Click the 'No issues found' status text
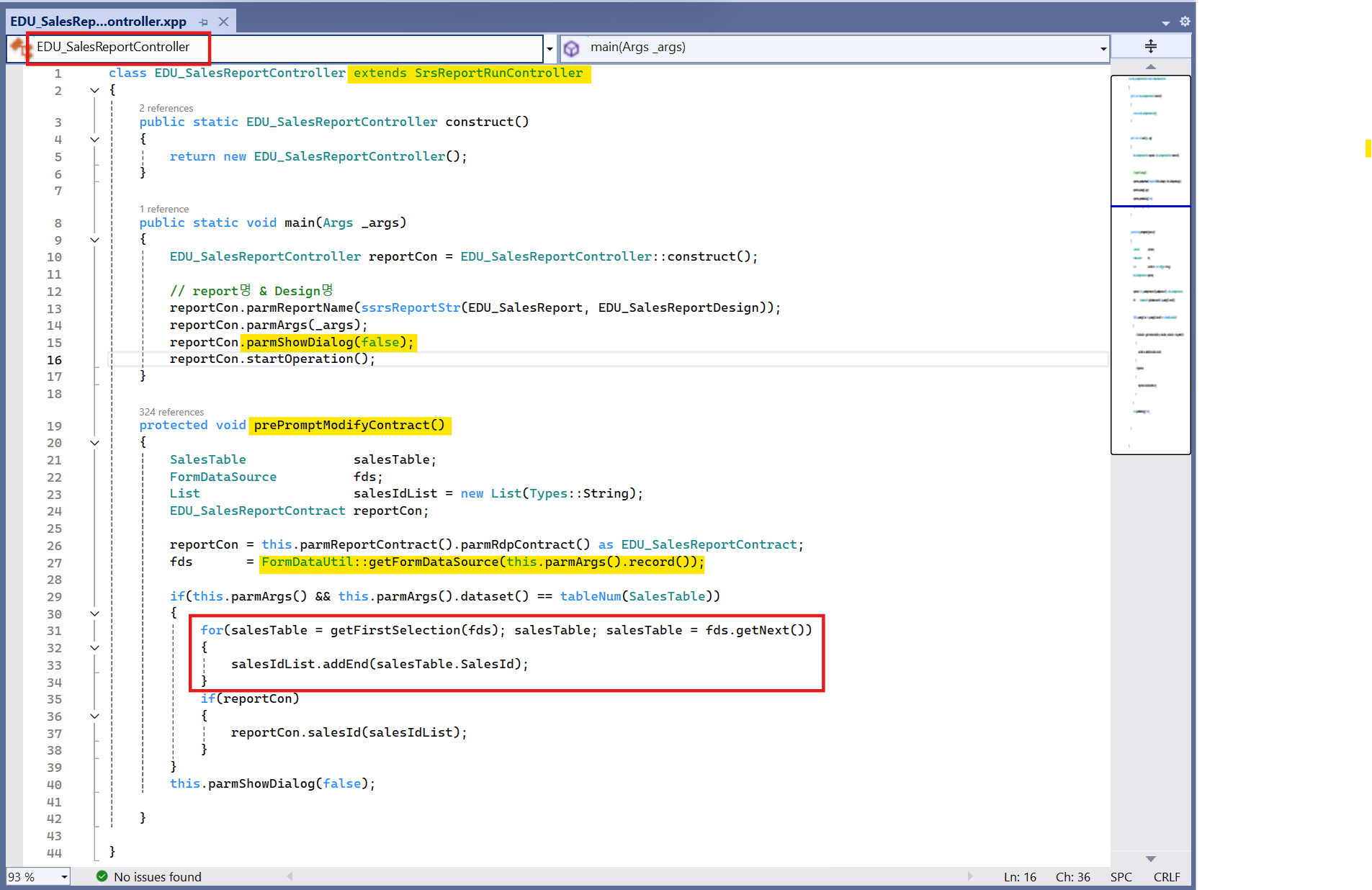Viewport: 1372px width, 890px height. 158,876
